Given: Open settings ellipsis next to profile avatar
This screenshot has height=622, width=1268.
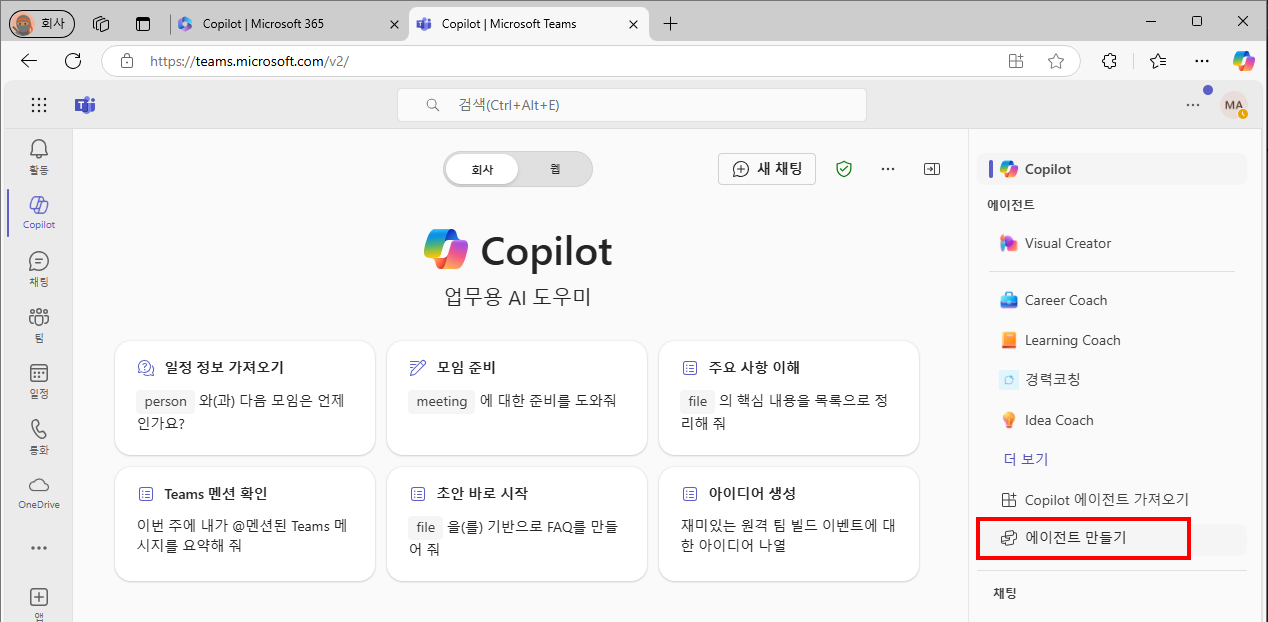Looking at the screenshot, I should [x=1192, y=104].
